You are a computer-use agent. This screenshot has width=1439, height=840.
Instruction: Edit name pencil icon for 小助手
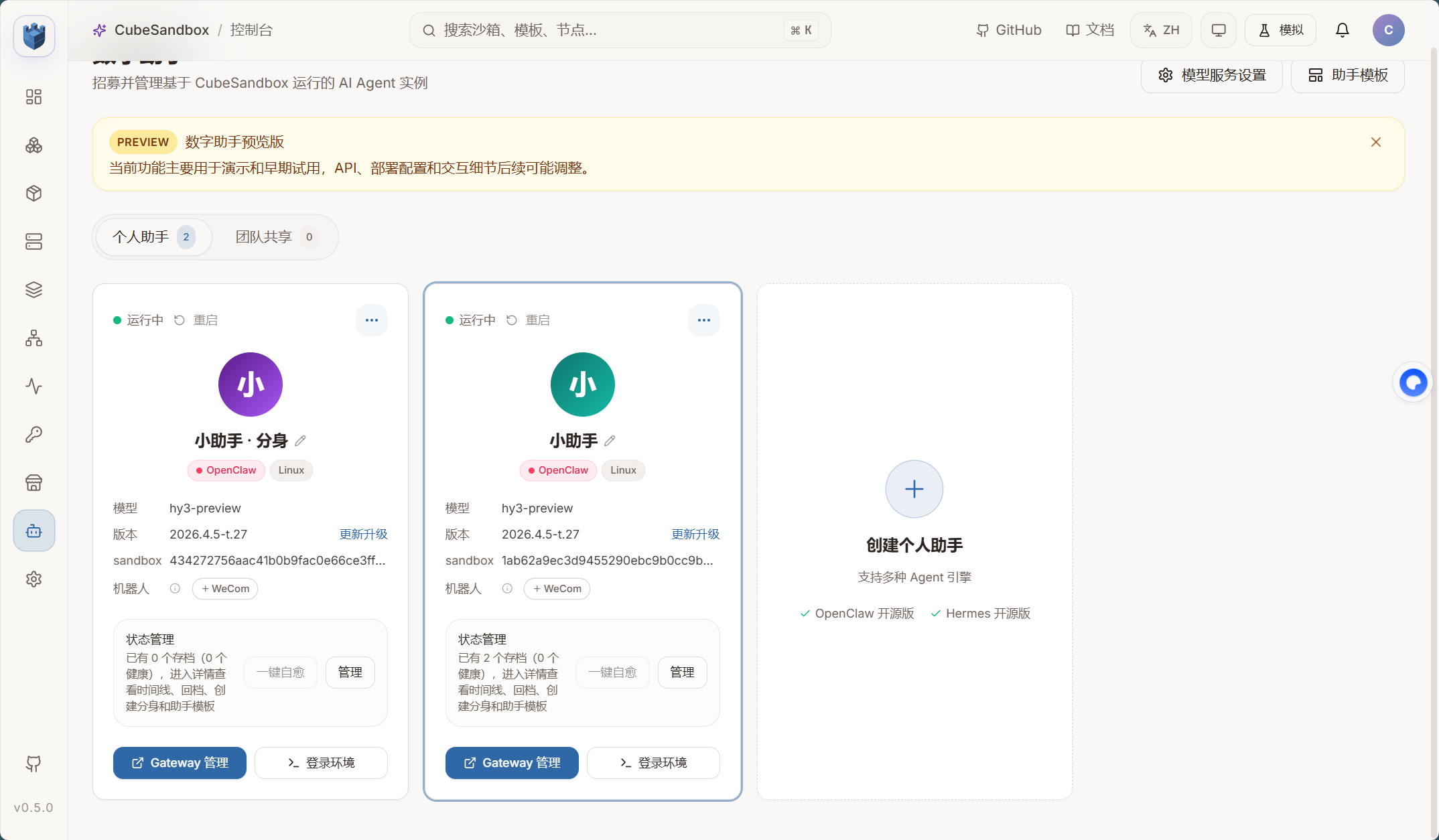click(610, 441)
